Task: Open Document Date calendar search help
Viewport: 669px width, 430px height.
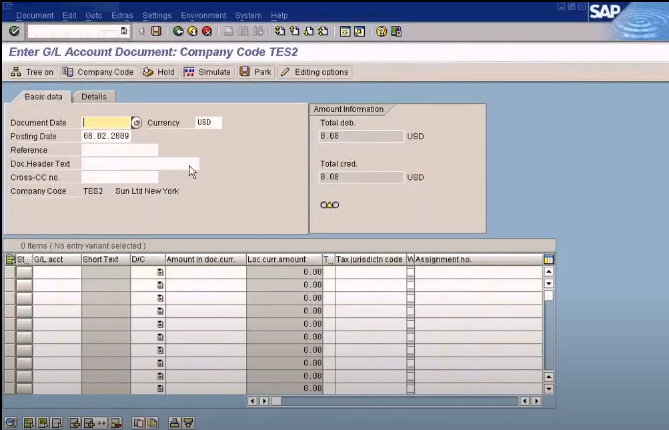Action: click(136, 123)
